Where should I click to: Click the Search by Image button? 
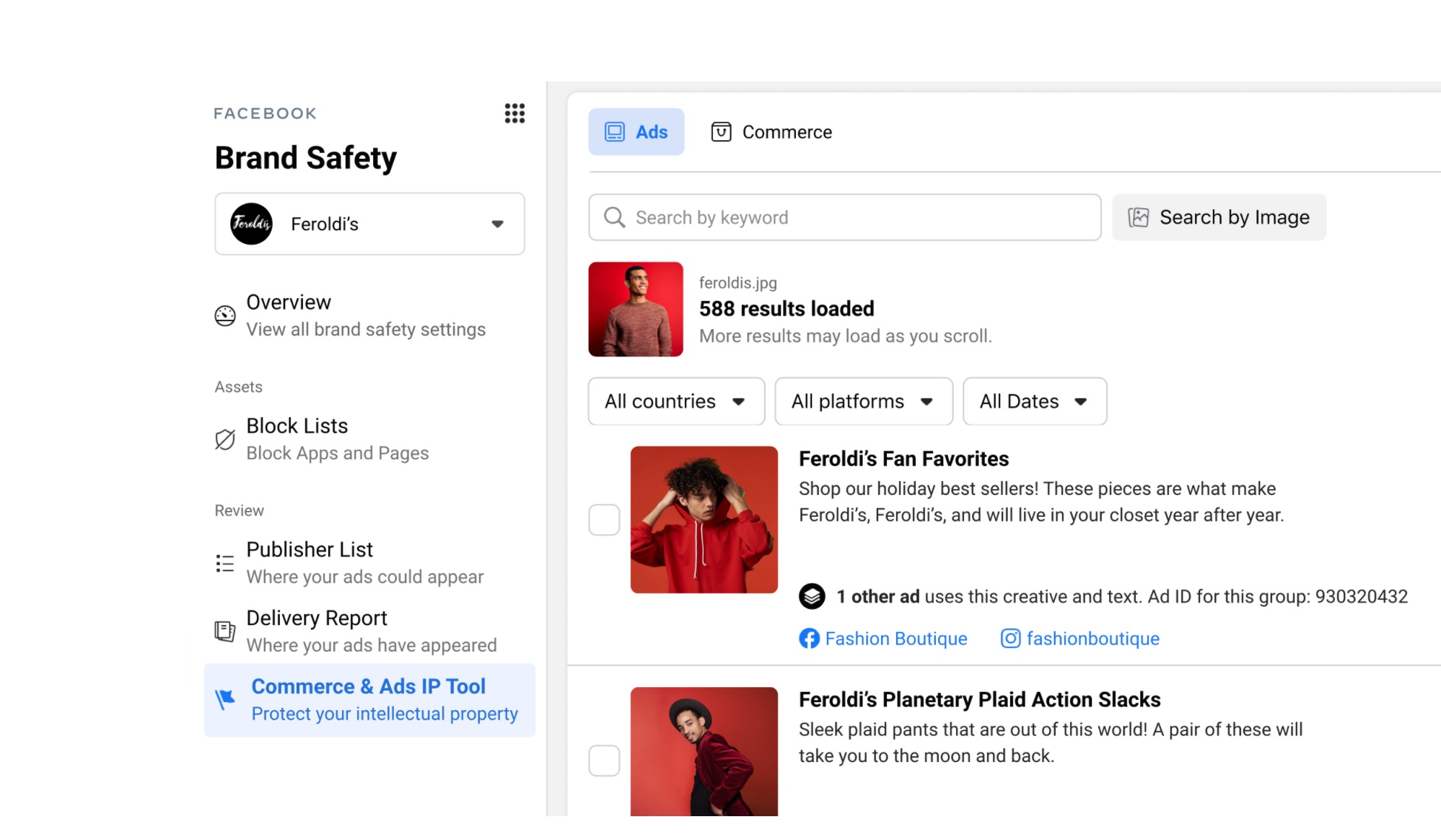pyautogui.click(x=1219, y=217)
